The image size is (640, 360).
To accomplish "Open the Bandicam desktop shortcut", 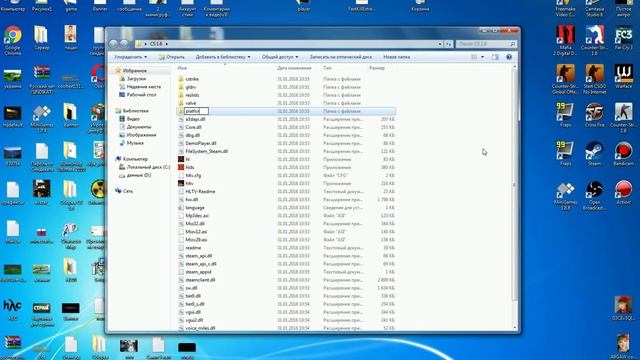I will [623, 154].
